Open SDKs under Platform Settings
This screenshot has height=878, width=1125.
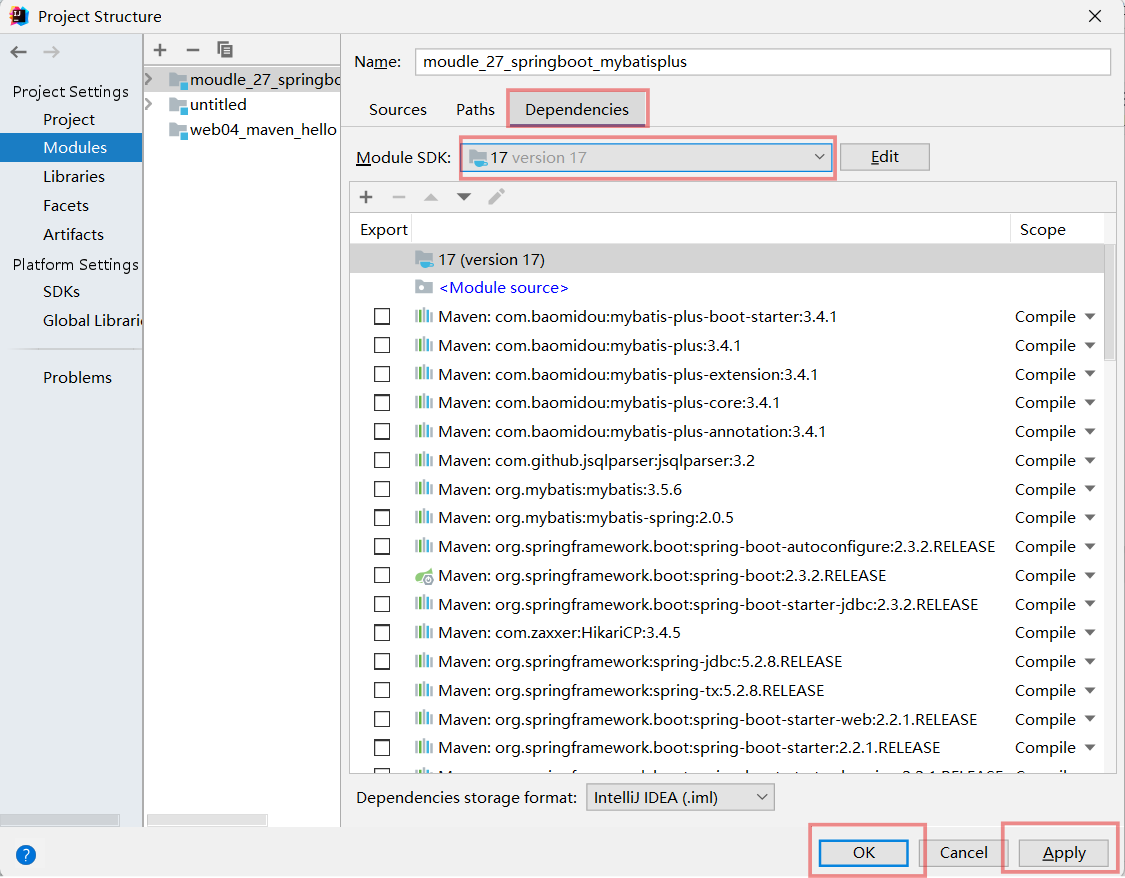61,292
